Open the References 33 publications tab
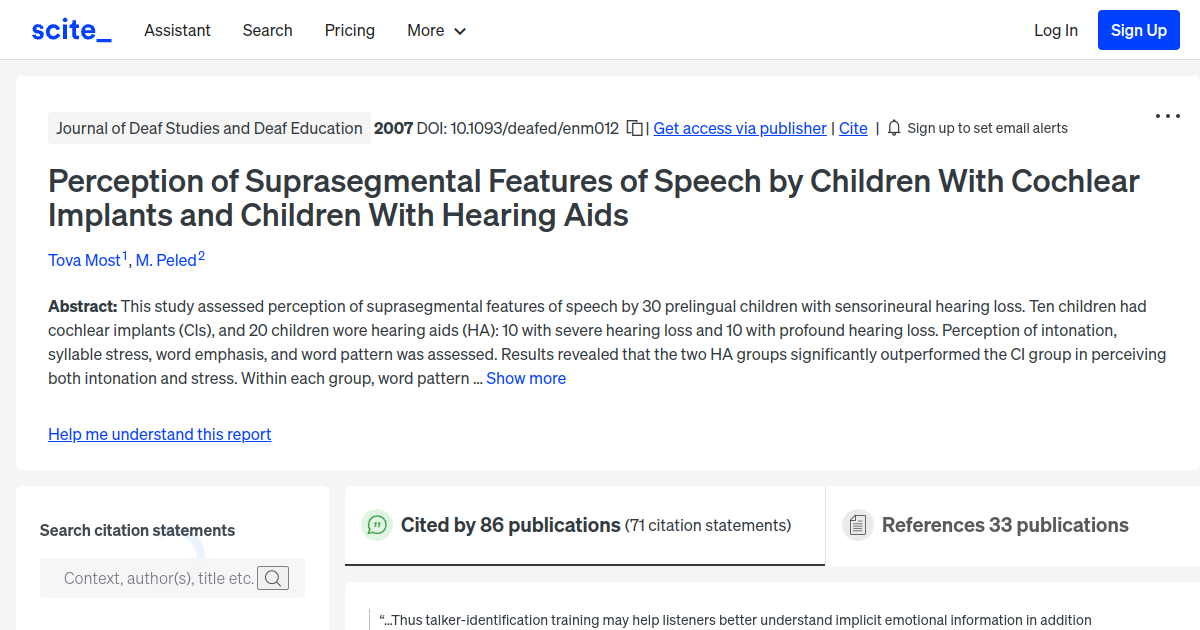 pyautogui.click(x=1005, y=524)
